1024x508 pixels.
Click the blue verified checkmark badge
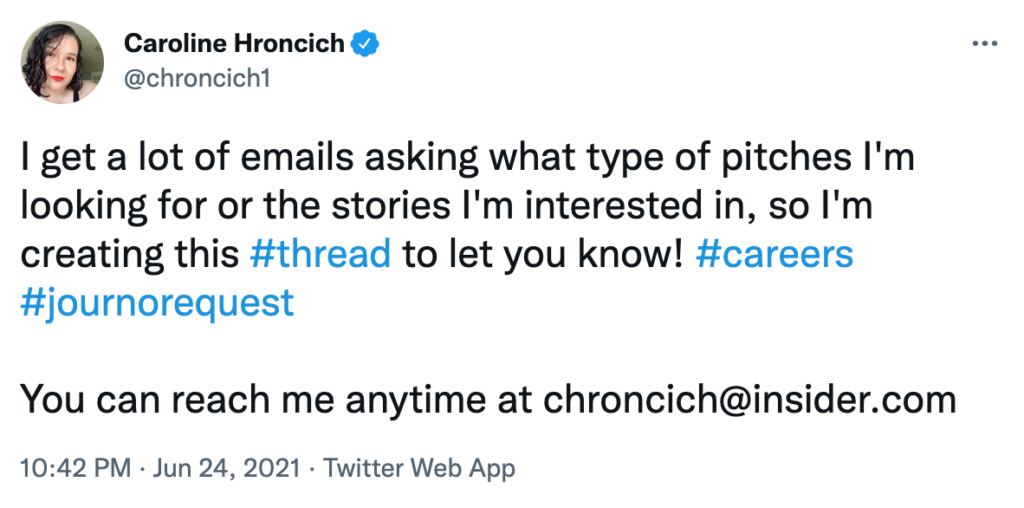click(367, 43)
